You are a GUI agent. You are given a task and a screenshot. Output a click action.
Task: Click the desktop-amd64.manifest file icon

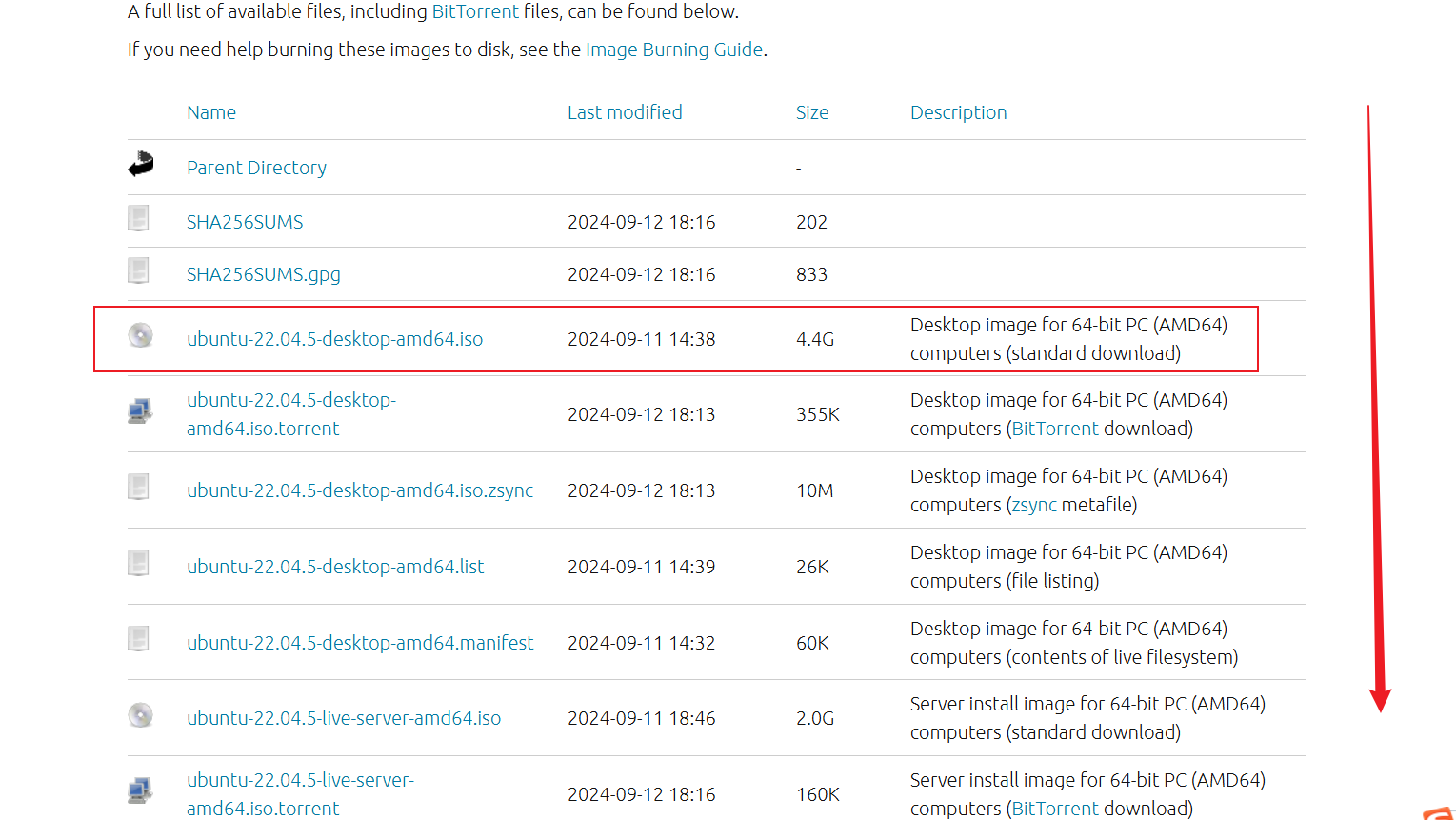139,639
